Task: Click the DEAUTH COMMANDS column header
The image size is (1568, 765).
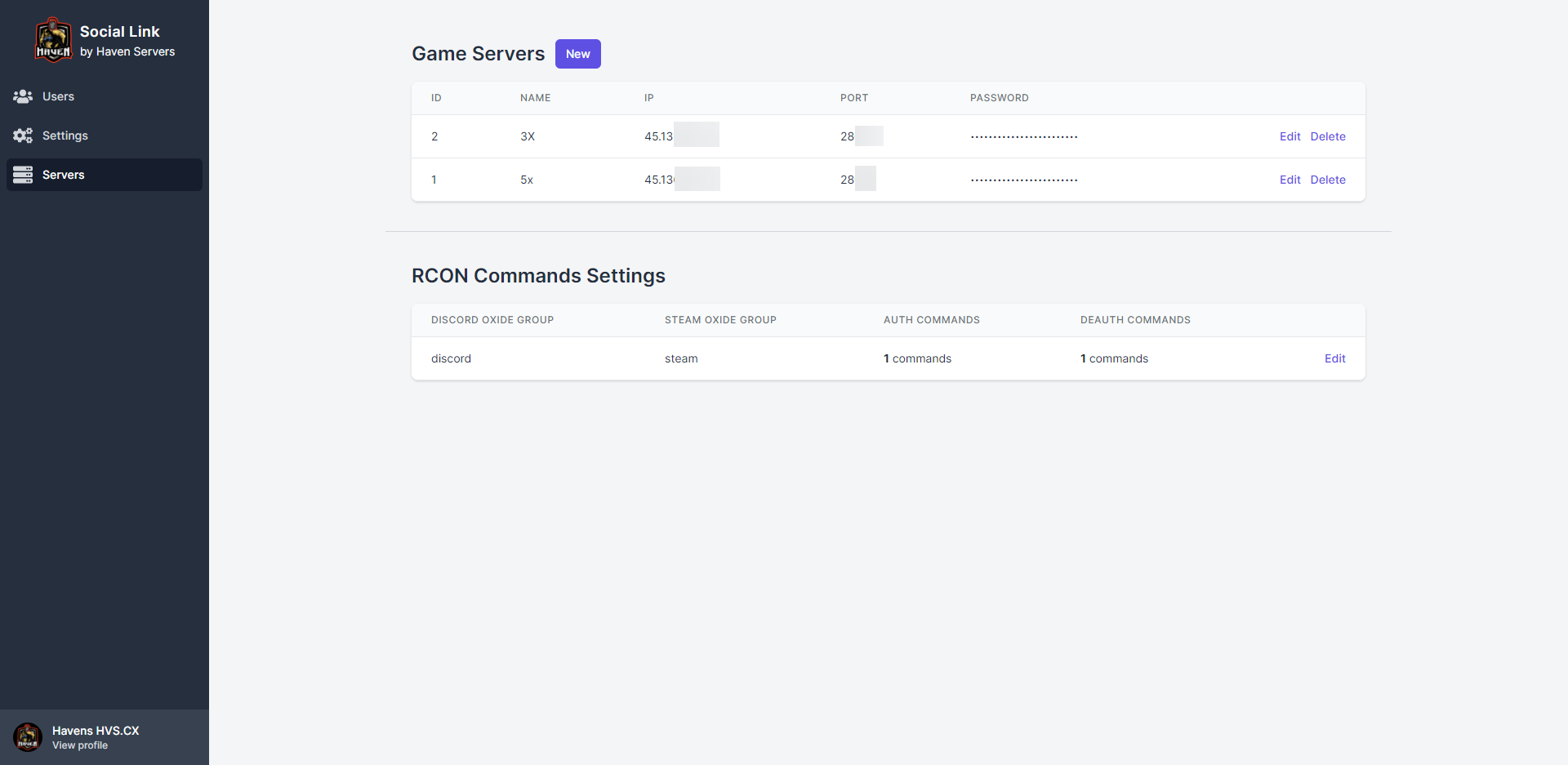Action: [1135, 320]
